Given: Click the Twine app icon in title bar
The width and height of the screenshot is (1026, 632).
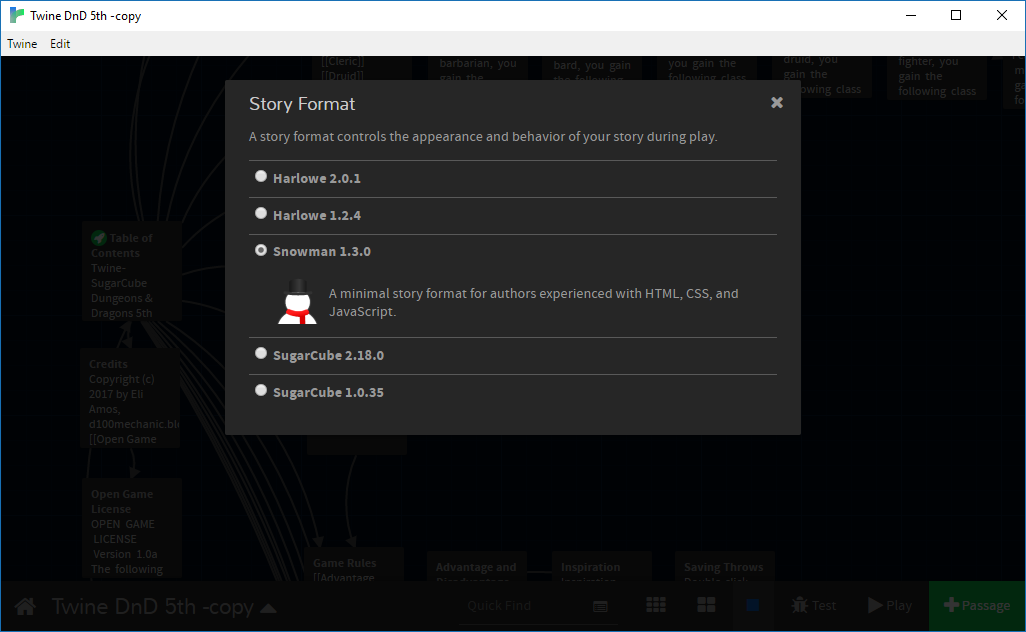Looking at the screenshot, I should point(17,15).
